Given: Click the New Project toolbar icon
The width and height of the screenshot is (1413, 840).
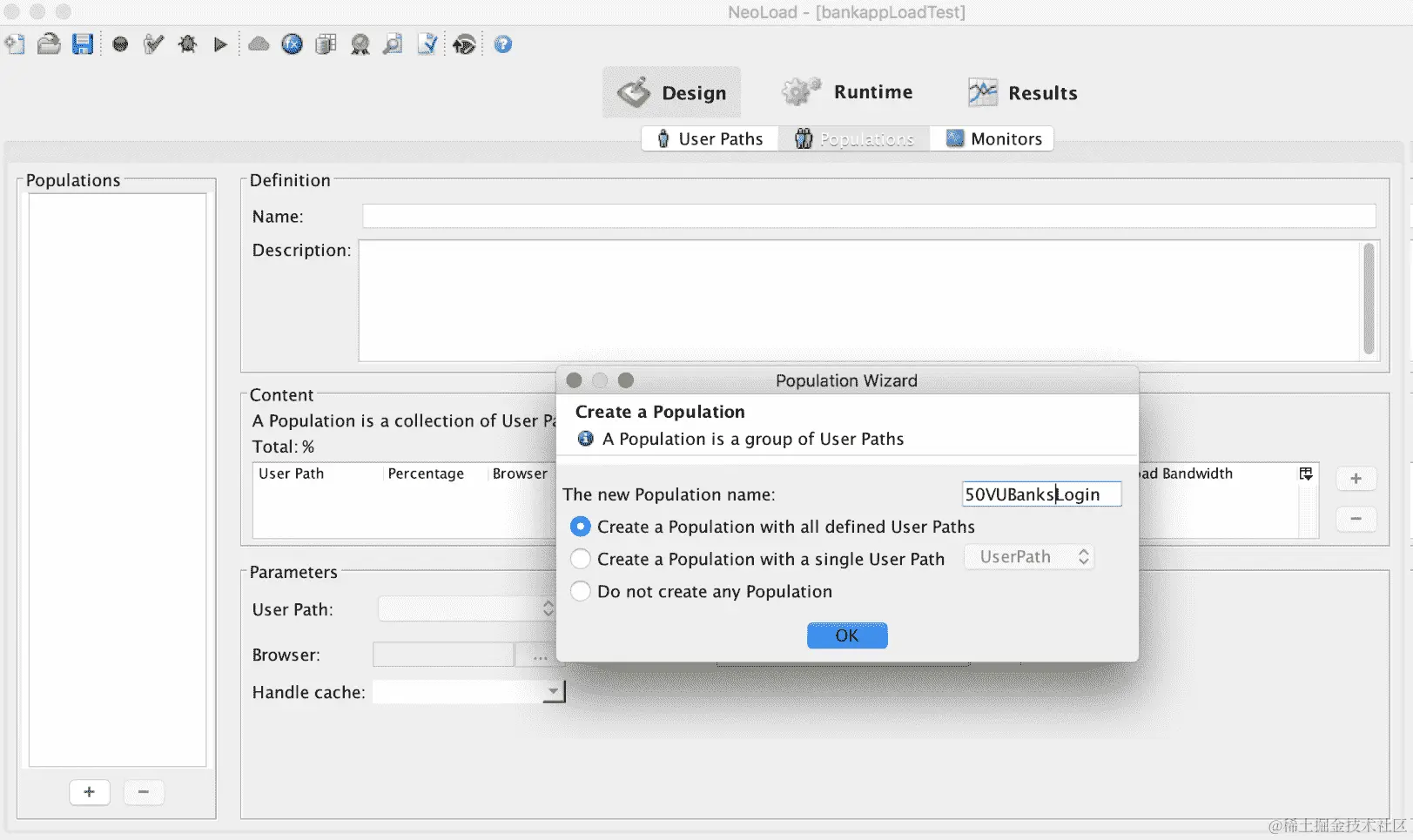Looking at the screenshot, I should tap(15, 44).
